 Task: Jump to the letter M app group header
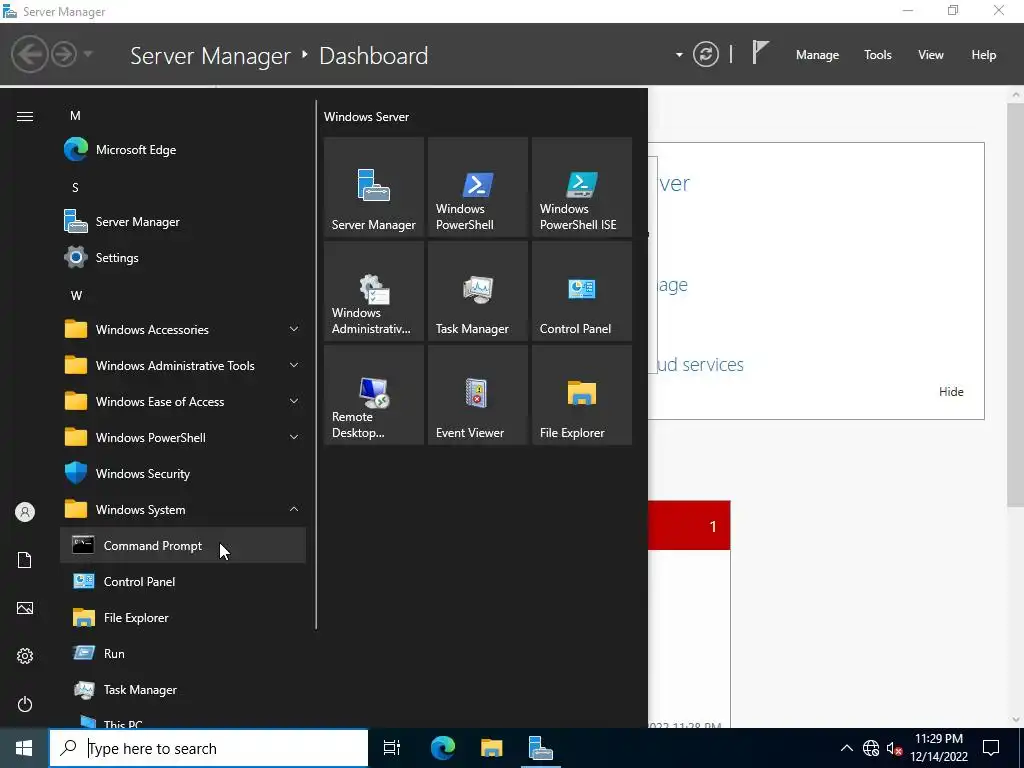pyautogui.click(x=75, y=116)
